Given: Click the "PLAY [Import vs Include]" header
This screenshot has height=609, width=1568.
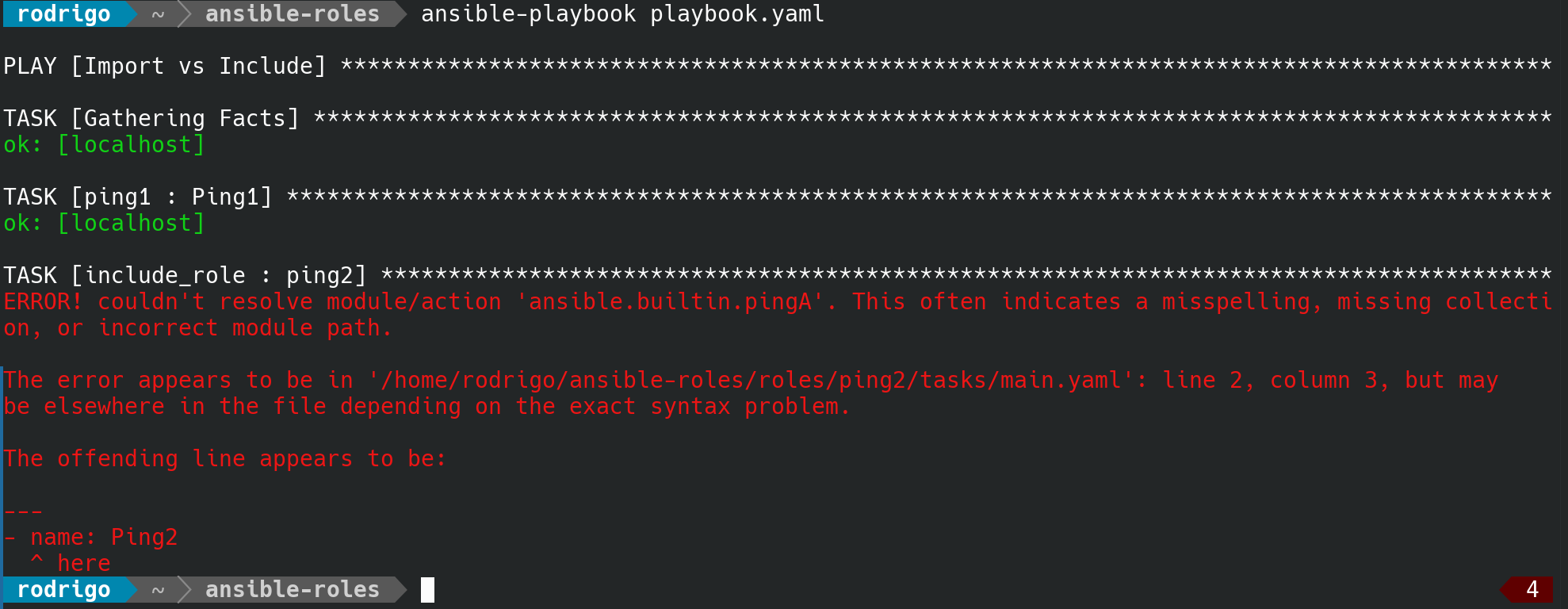Looking at the screenshot, I should point(164,66).
